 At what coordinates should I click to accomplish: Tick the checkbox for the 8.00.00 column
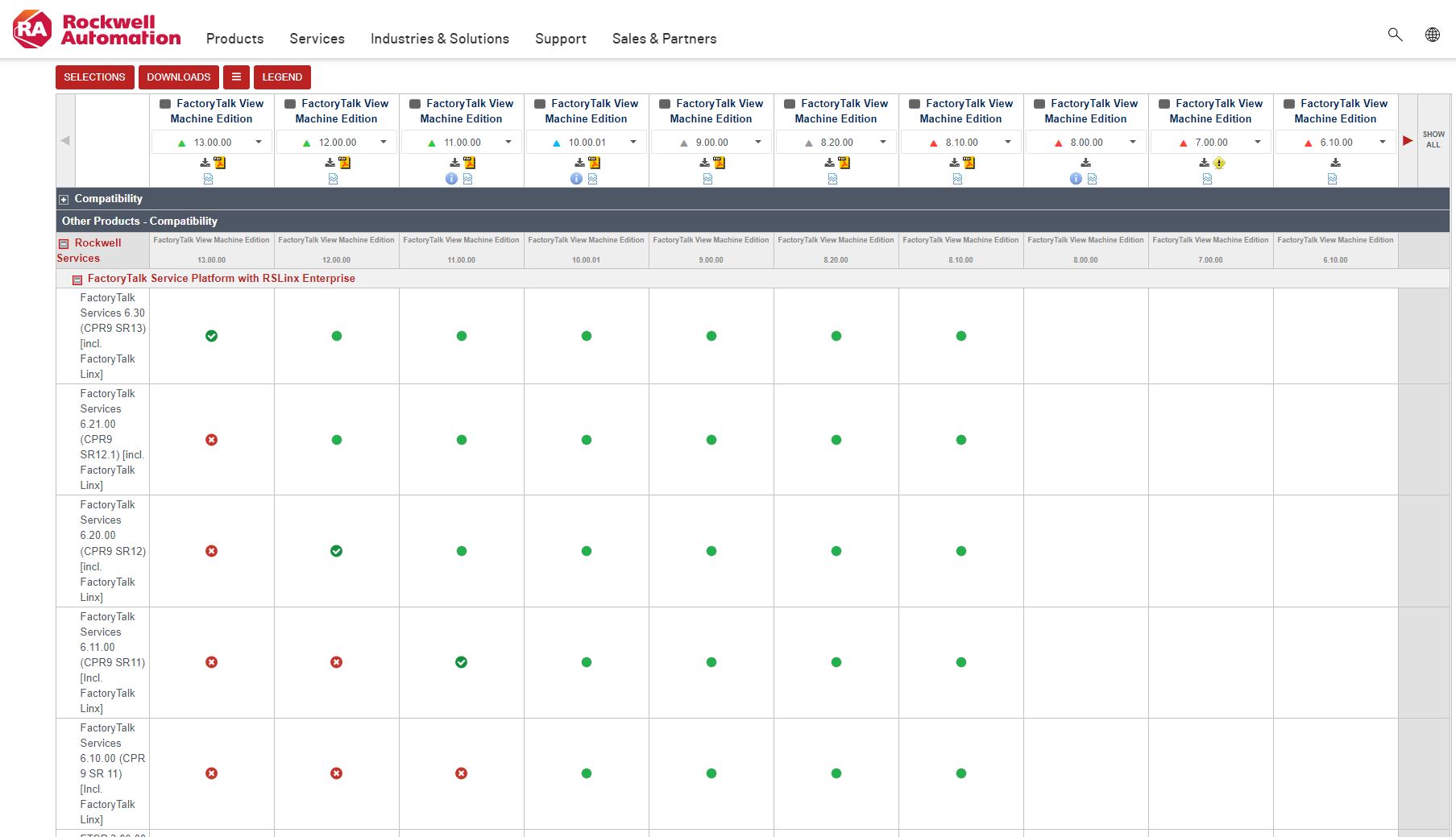(x=1039, y=104)
